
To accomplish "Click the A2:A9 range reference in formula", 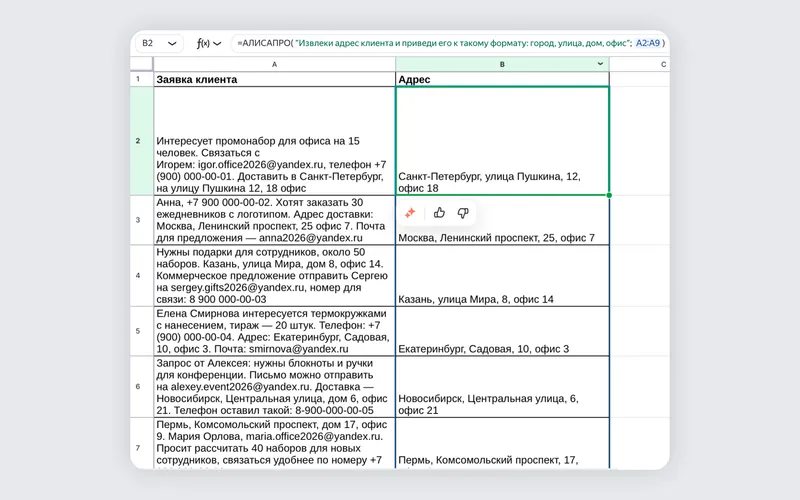I will click(x=647, y=43).
